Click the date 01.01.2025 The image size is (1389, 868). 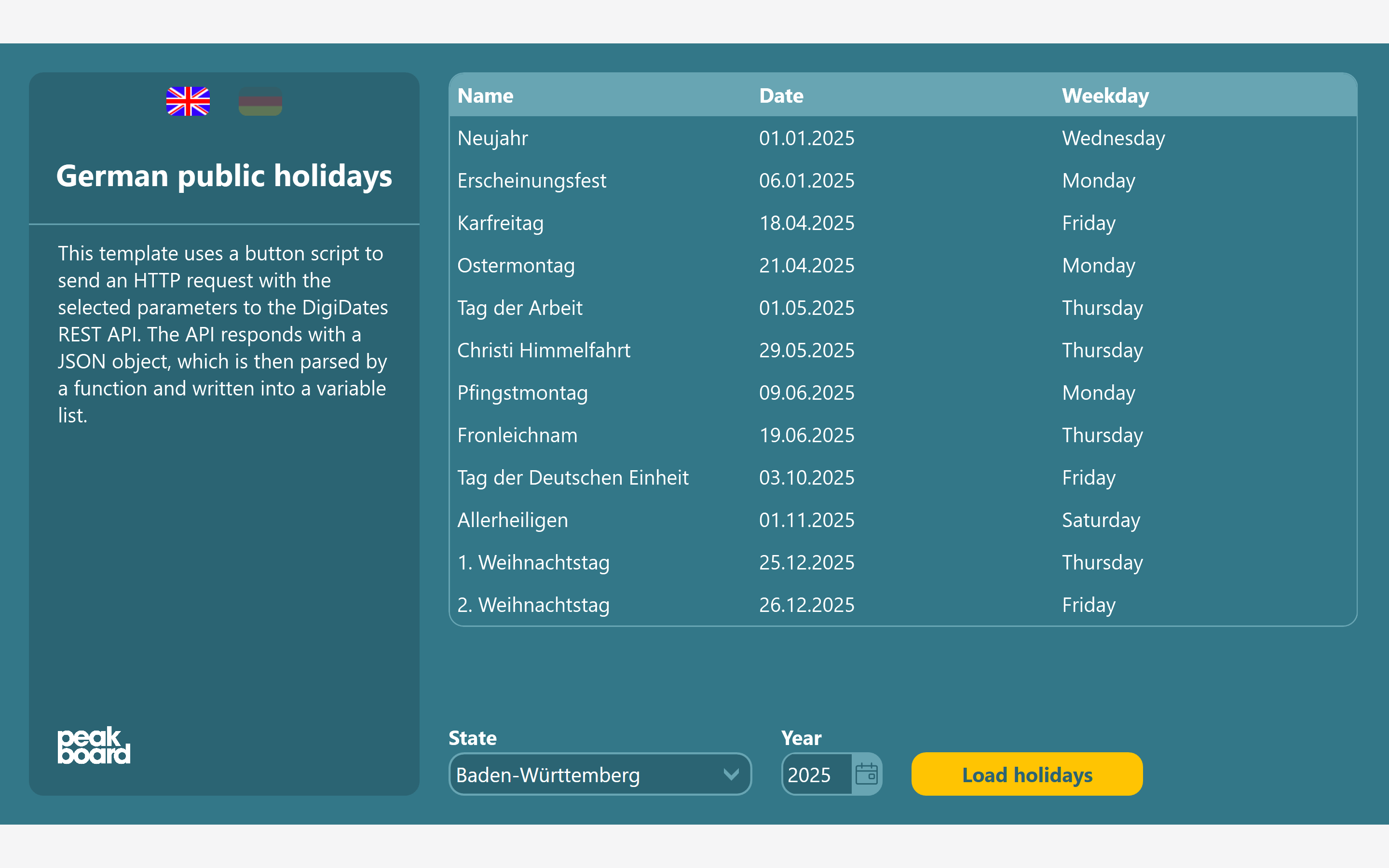pyautogui.click(x=806, y=138)
